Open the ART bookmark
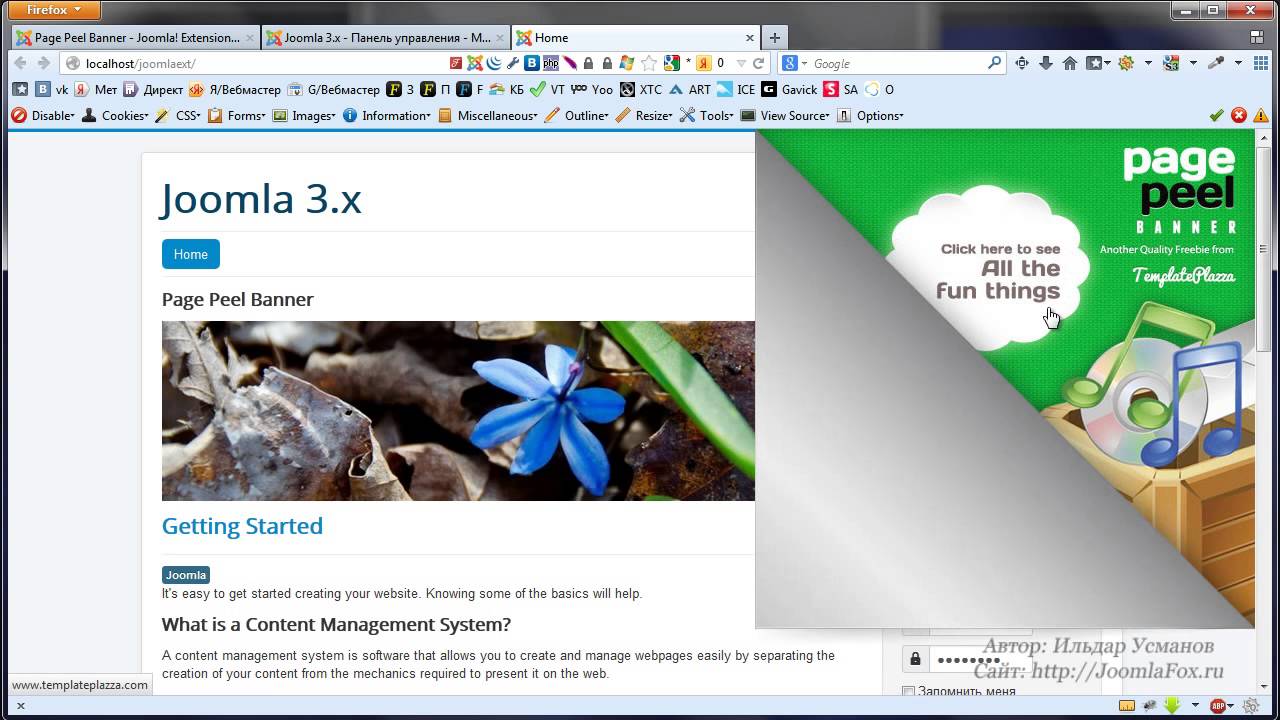The height and width of the screenshot is (720, 1280). 690,89
